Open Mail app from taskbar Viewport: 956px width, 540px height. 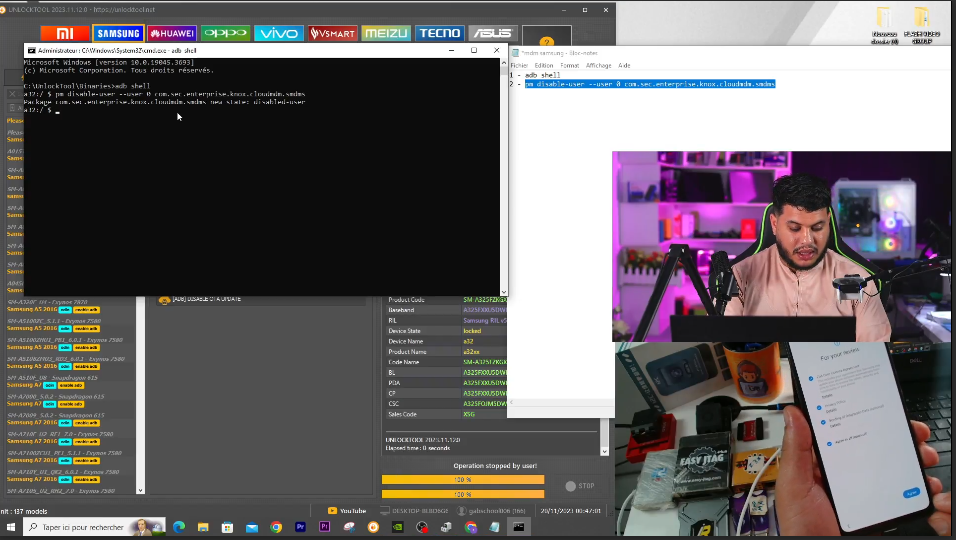[x=252, y=527]
